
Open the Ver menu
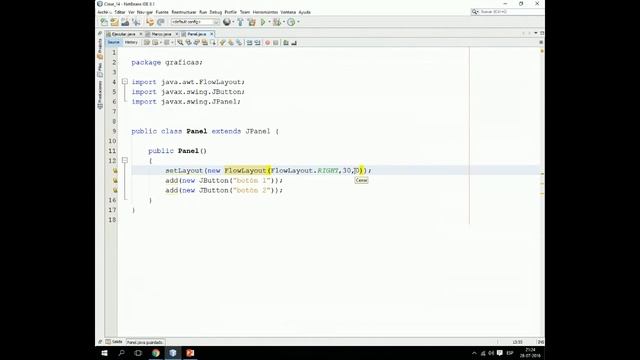point(131,12)
